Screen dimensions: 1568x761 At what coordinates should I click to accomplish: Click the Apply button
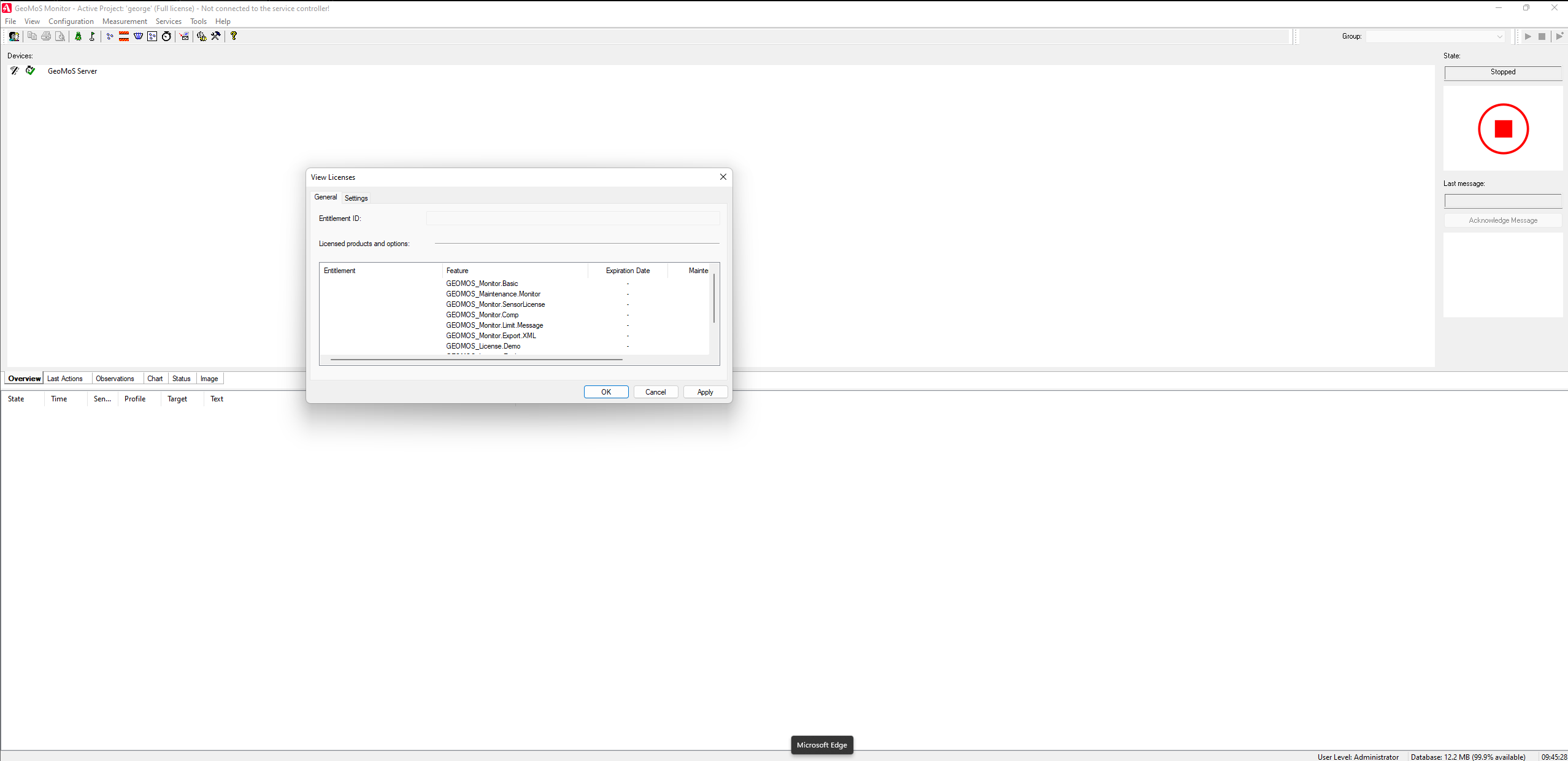[x=705, y=392]
